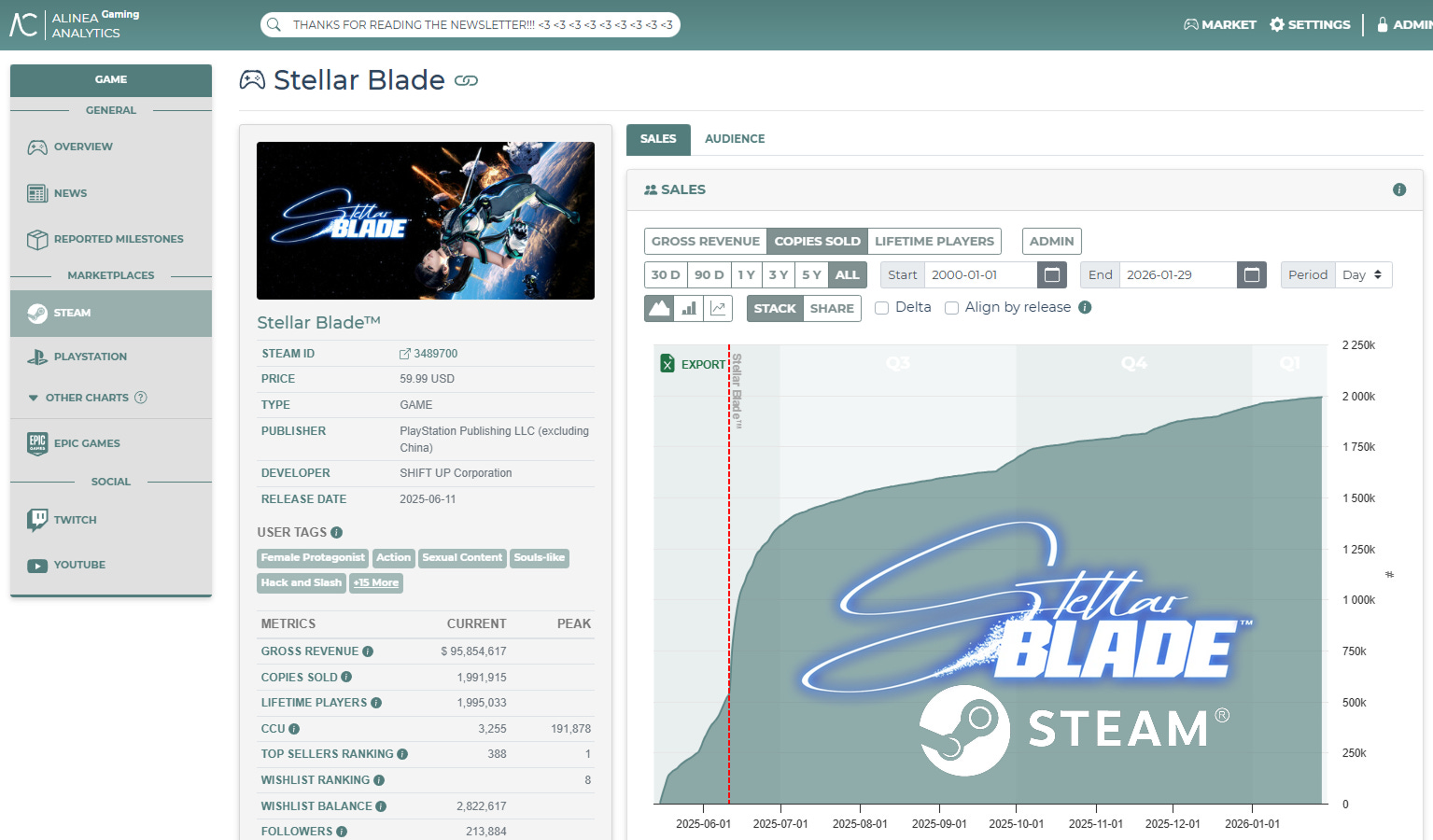Click the Lifetime Players metric info icon
Image resolution: width=1433 pixels, height=840 pixels.
click(376, 703)
